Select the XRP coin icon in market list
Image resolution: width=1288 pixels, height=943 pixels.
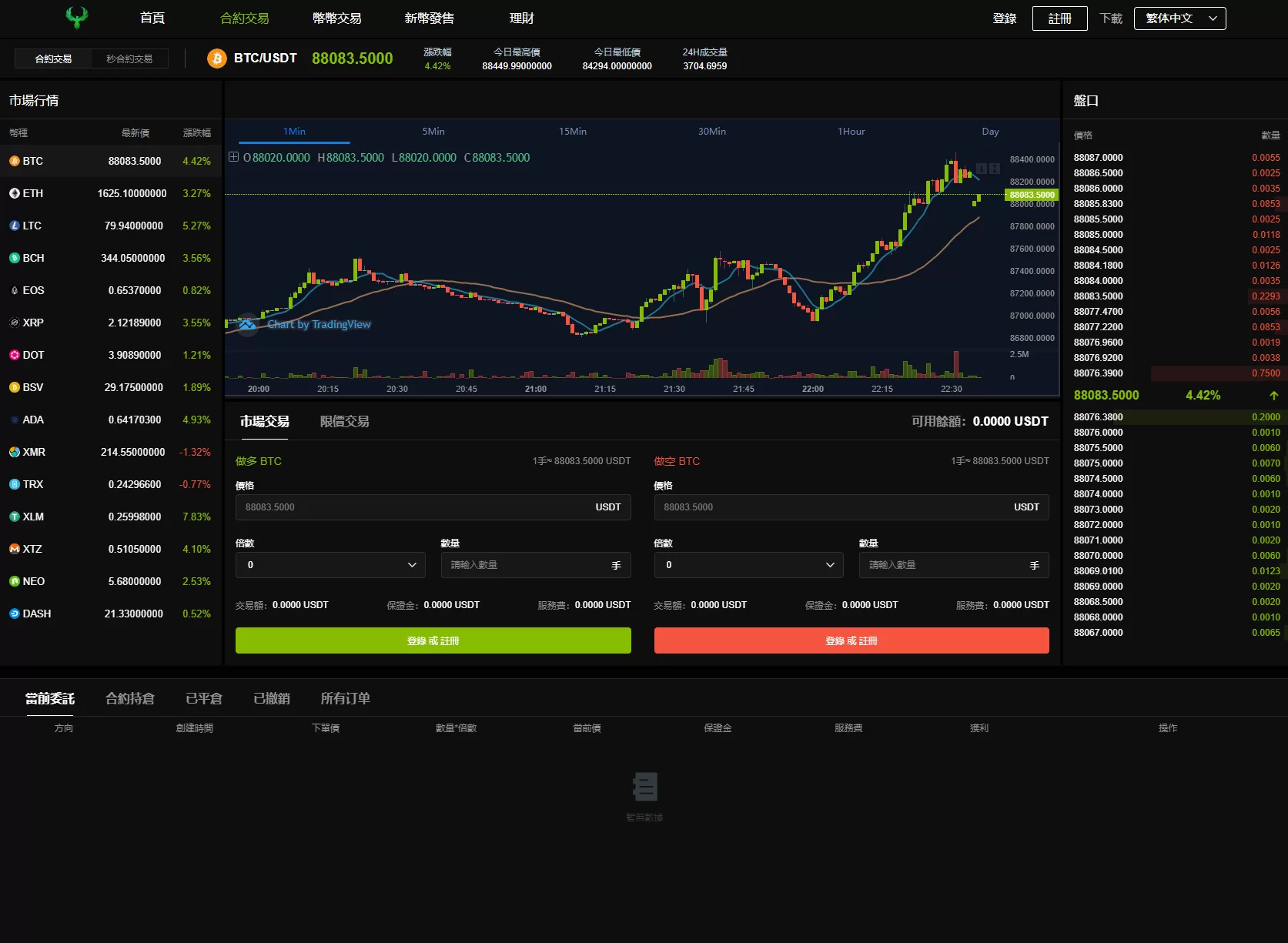(14, 323)
